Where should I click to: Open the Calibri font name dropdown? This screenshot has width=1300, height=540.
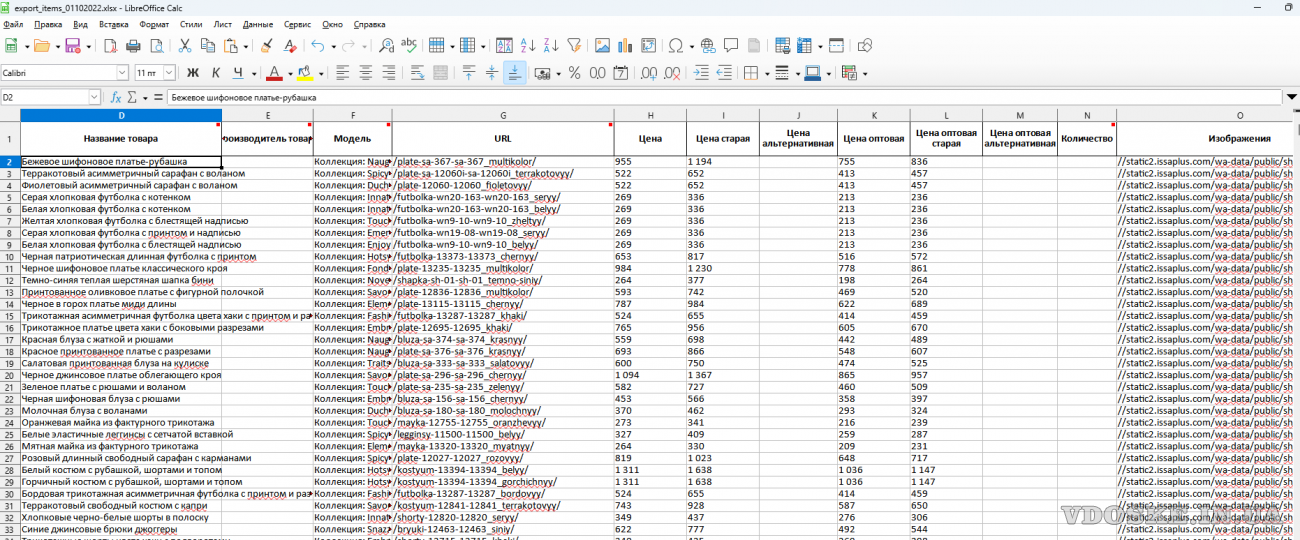click(x=123, y=73)
